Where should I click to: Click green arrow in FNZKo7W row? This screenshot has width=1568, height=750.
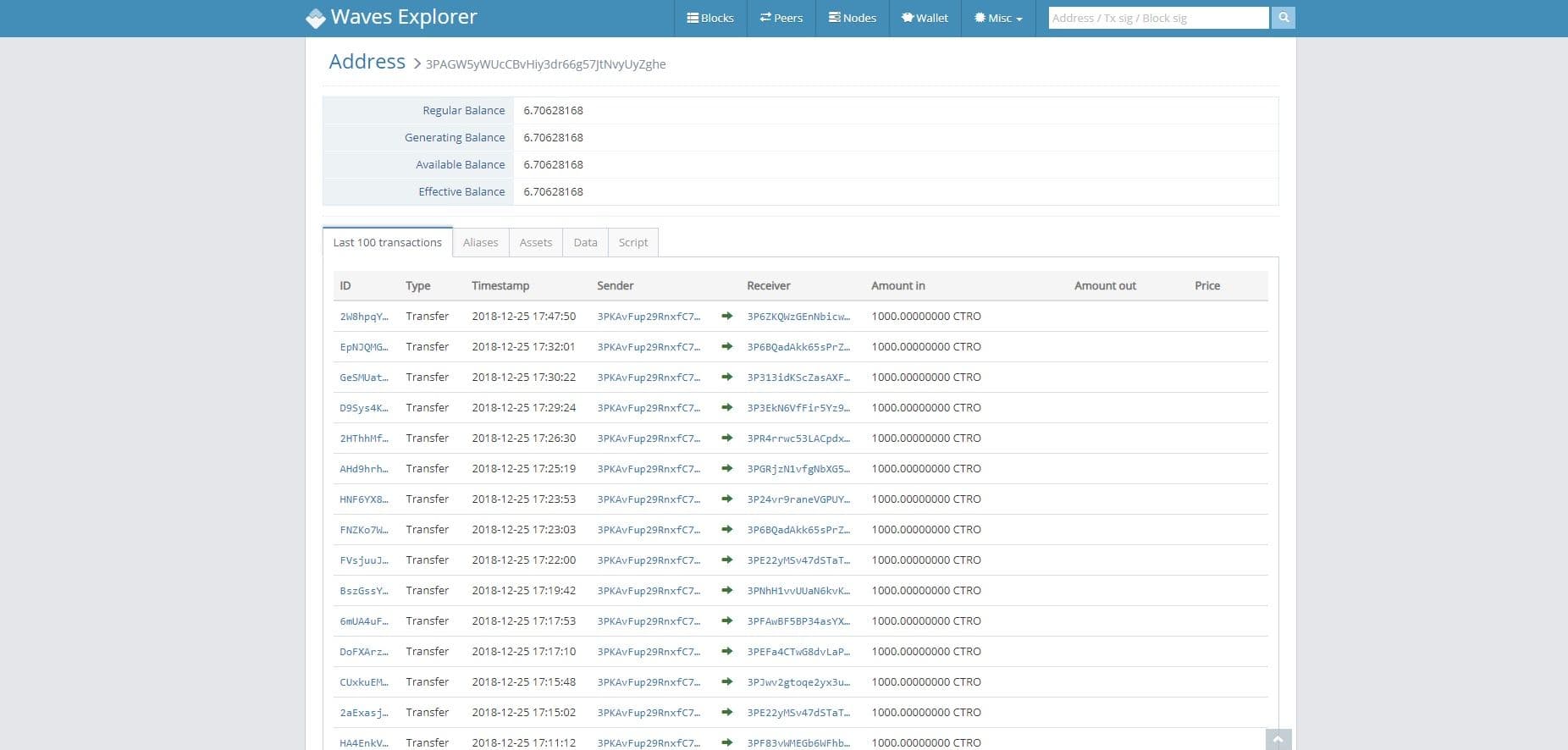point(726,530)
